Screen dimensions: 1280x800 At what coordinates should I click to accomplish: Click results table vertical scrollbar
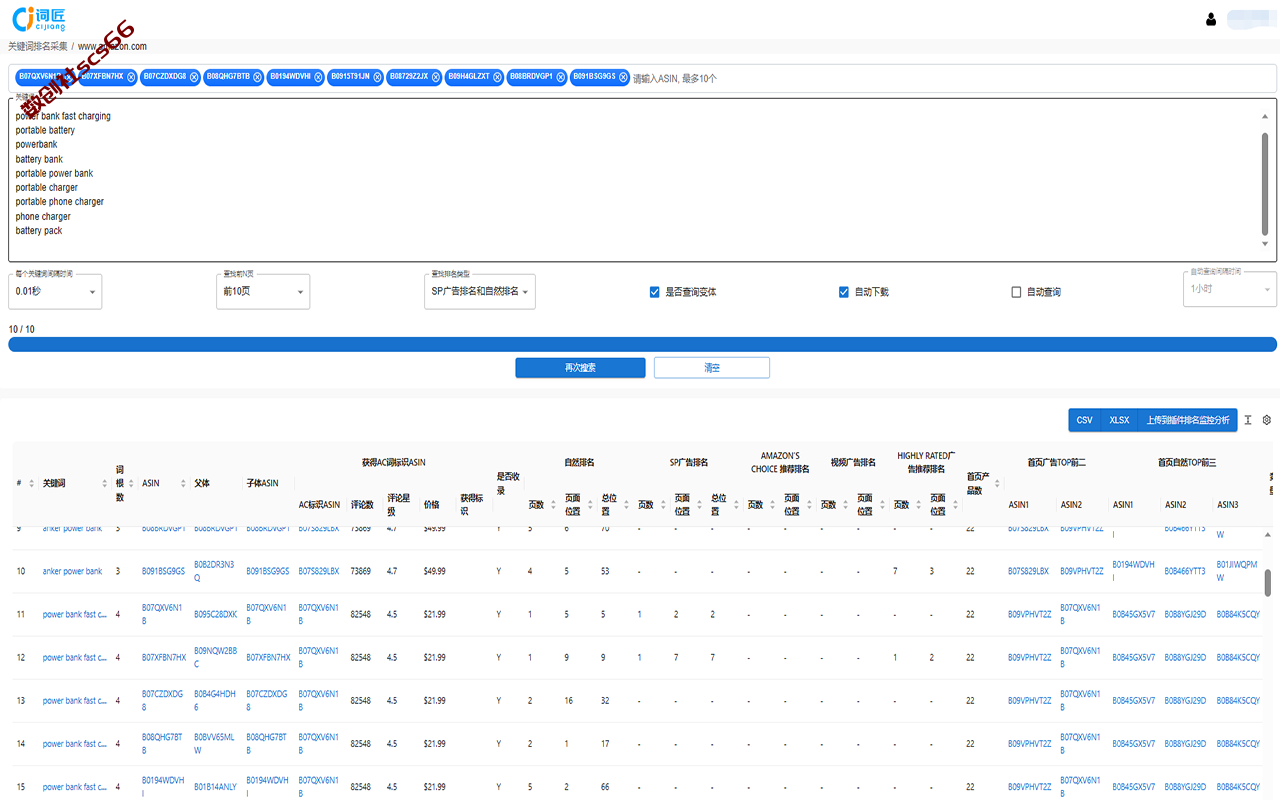1269,582
